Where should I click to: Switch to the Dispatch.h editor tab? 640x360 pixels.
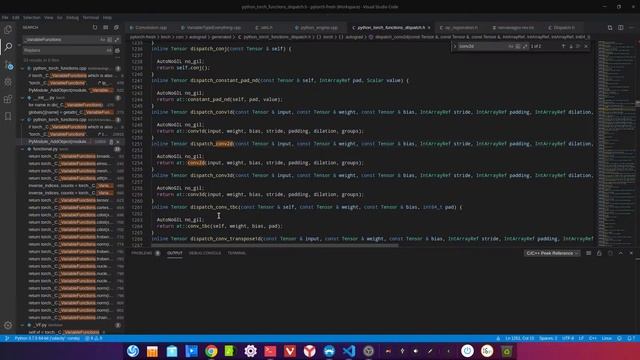(x=562, y=27)
